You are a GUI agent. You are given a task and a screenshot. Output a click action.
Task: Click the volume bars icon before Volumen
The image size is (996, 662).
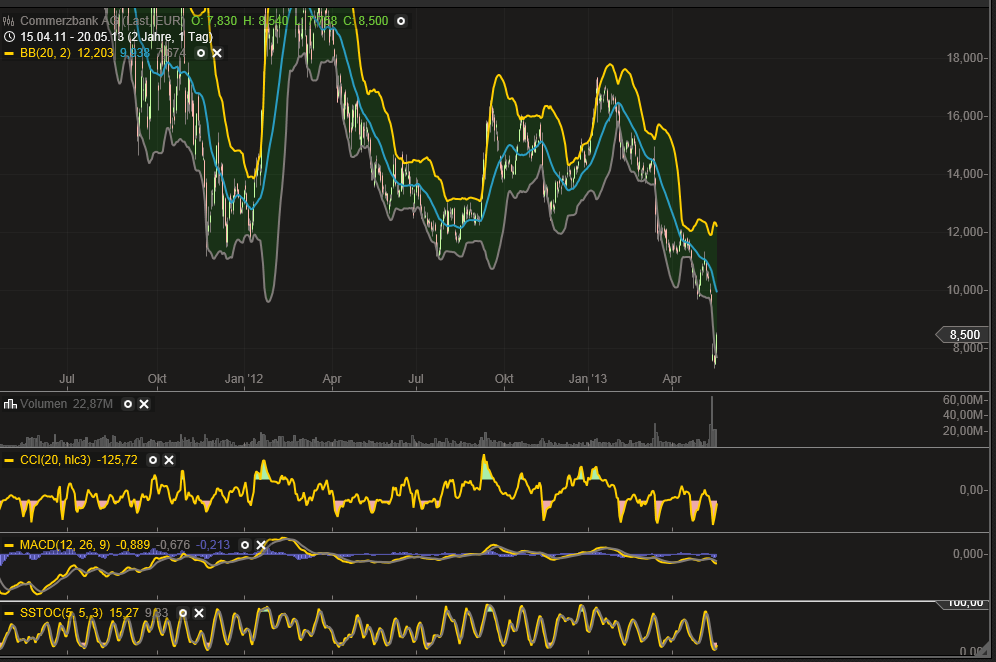coord(9,404)
